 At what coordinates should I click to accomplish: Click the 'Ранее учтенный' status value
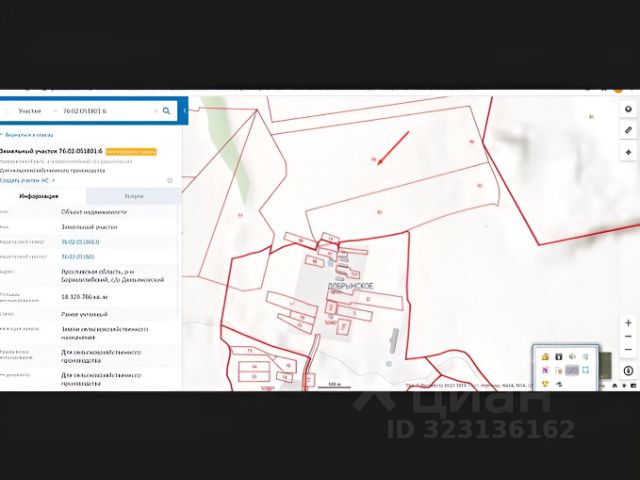click(x=84, y=314)
